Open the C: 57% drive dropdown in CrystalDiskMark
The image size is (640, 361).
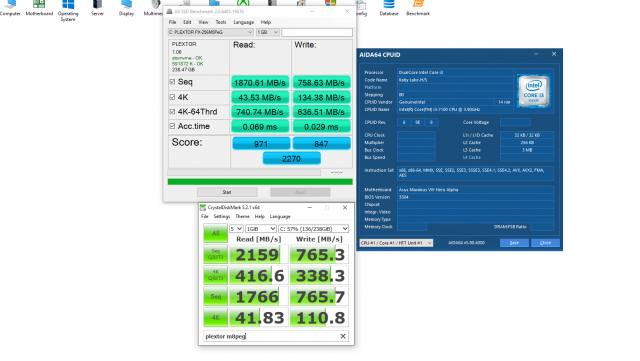[x=313, y=229]
